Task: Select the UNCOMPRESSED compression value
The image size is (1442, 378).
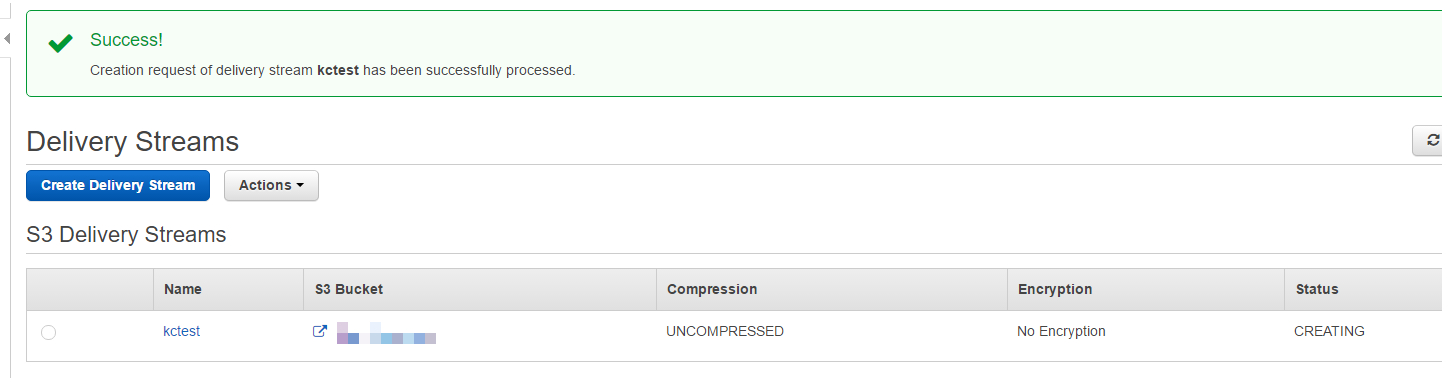Action: click(725, 331)
